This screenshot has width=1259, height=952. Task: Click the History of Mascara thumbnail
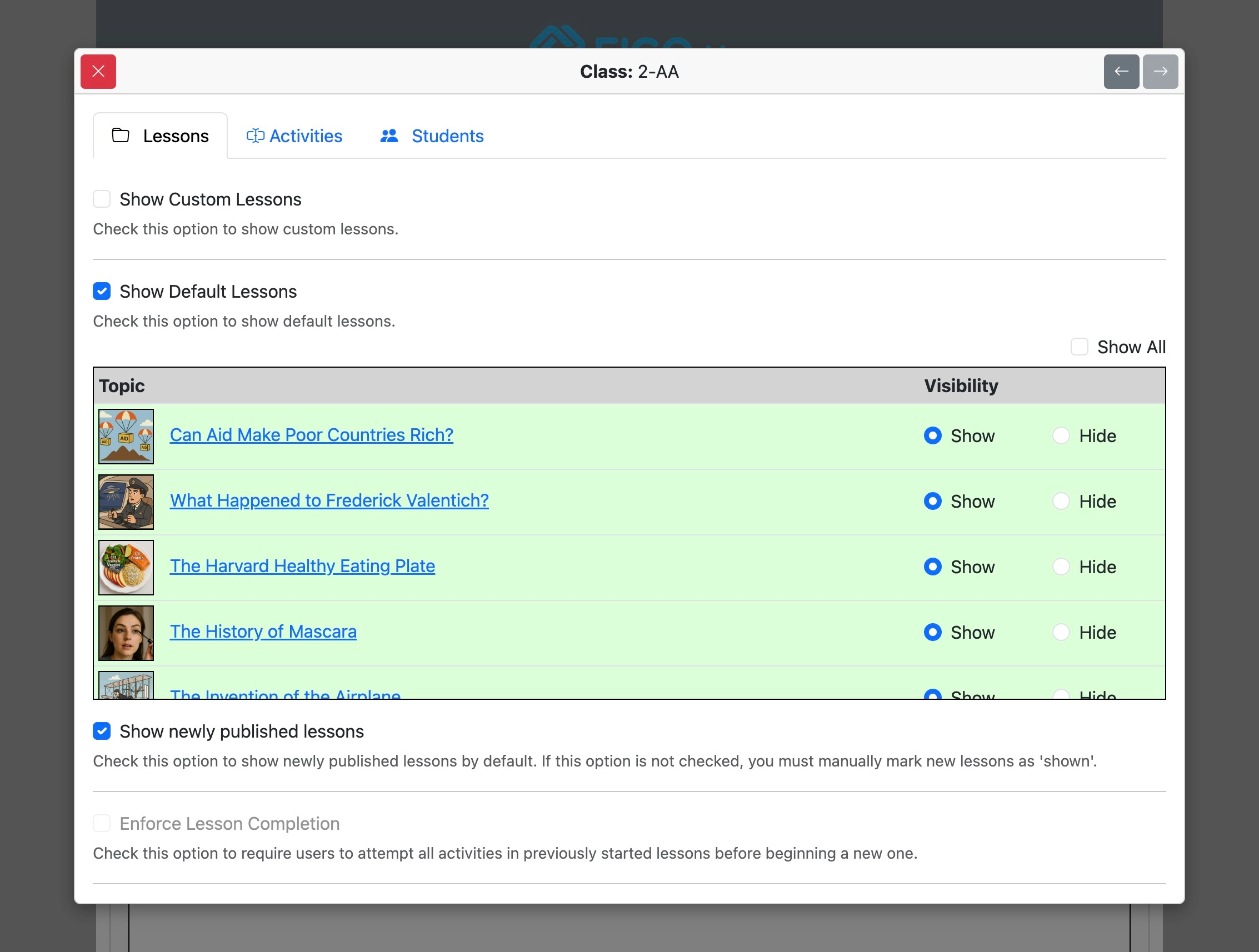(x=126, y=633)
